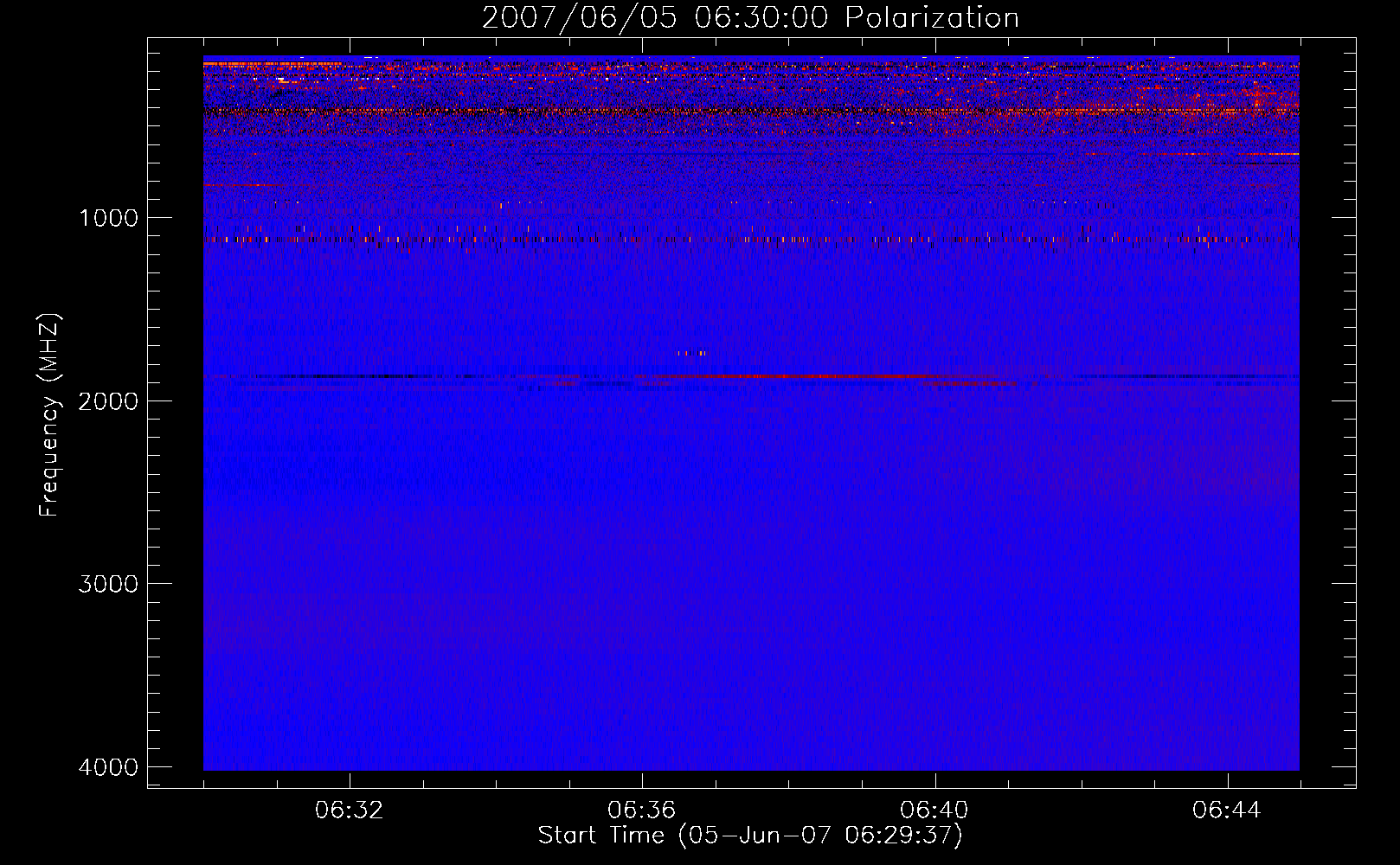The height and width of the screenshot is (865, 1400).
Task: Click the 06:44 time tick label
Action: pyautogui.click(x=1227, y=811)
